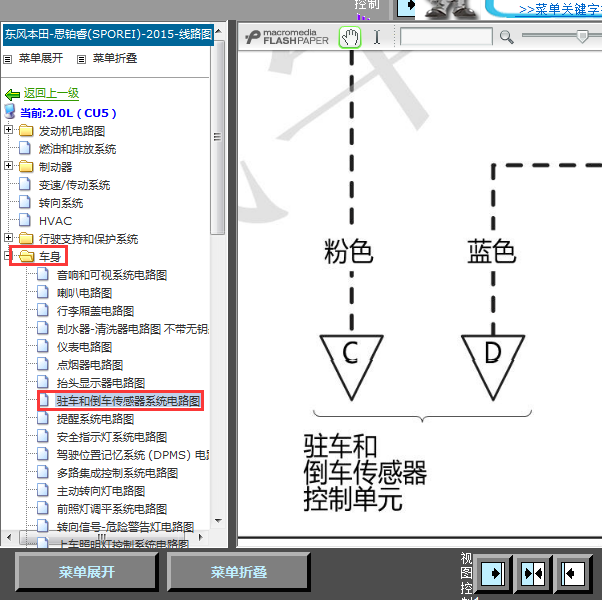Click connector C triangle in diagram
The image size is (602, 601).
351,367
